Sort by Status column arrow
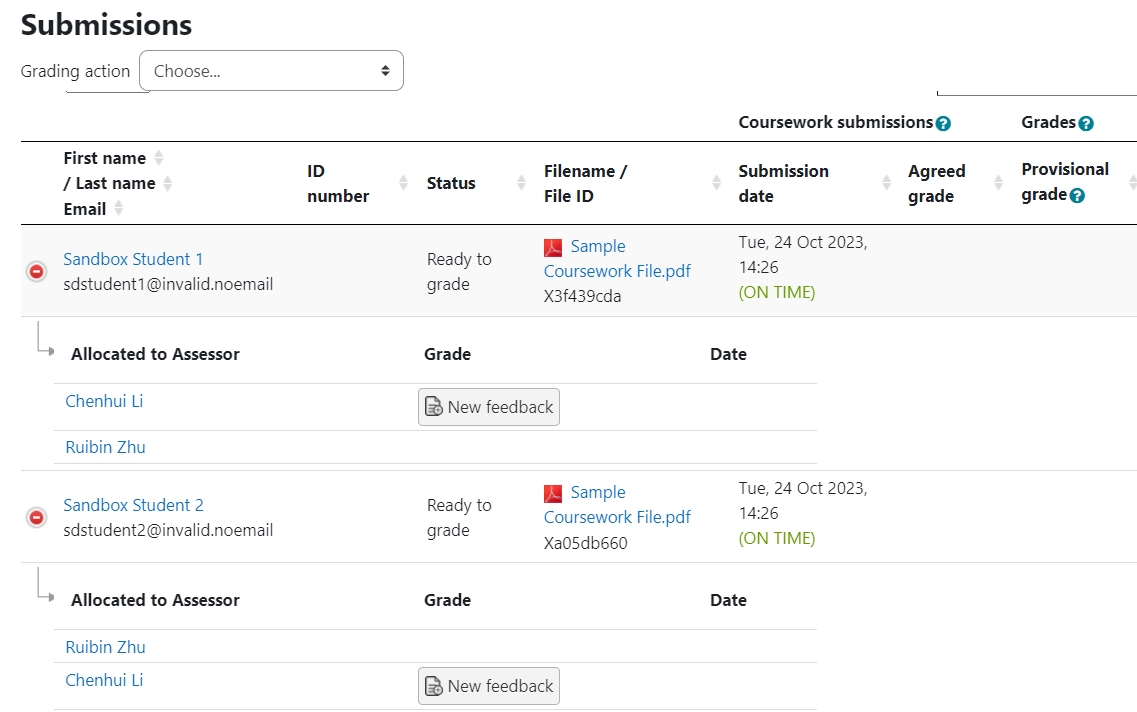The height and width of the screenshot is (712, 1137). pos(520,183)
